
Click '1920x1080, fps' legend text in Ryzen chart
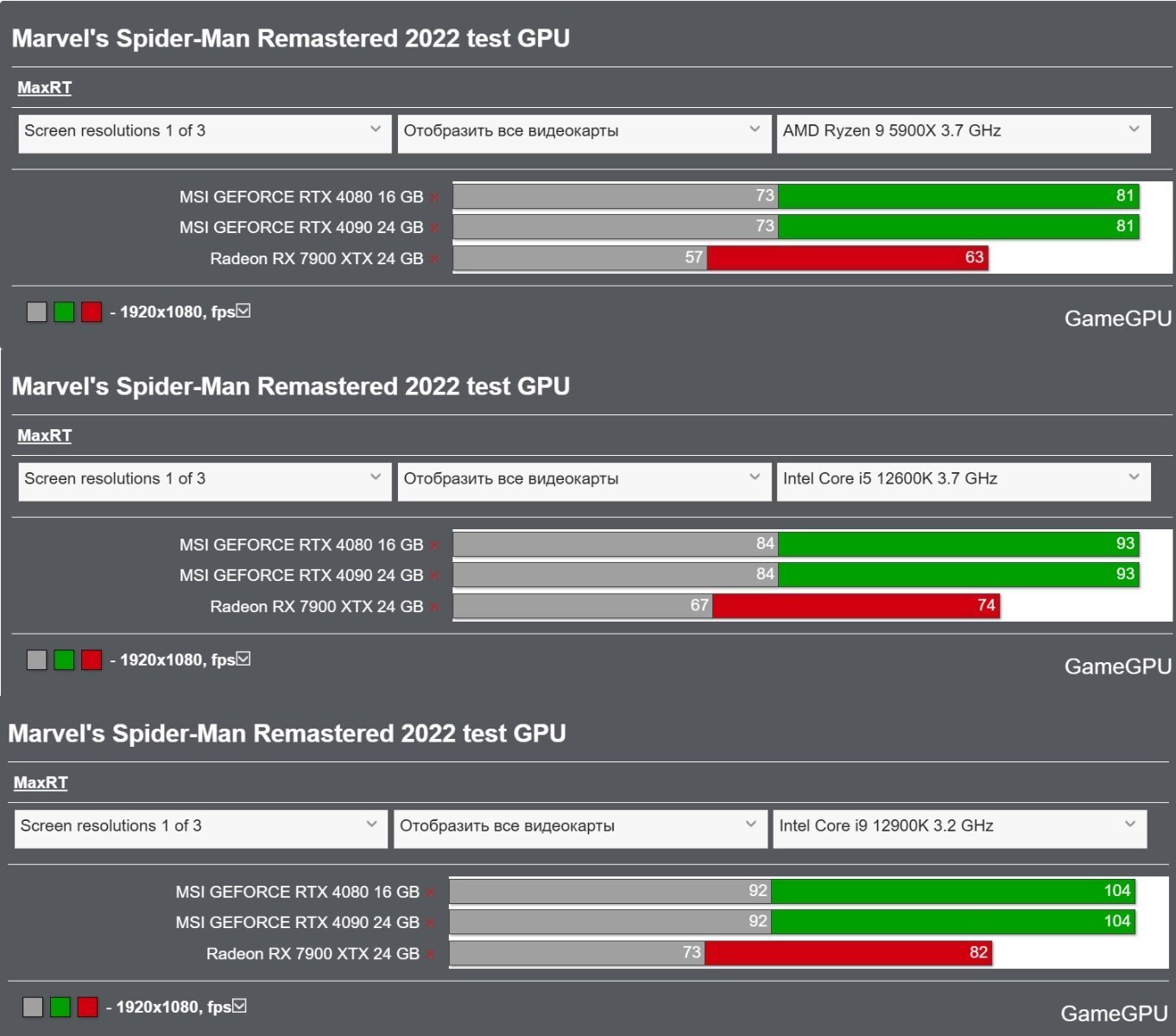(177, 312)
